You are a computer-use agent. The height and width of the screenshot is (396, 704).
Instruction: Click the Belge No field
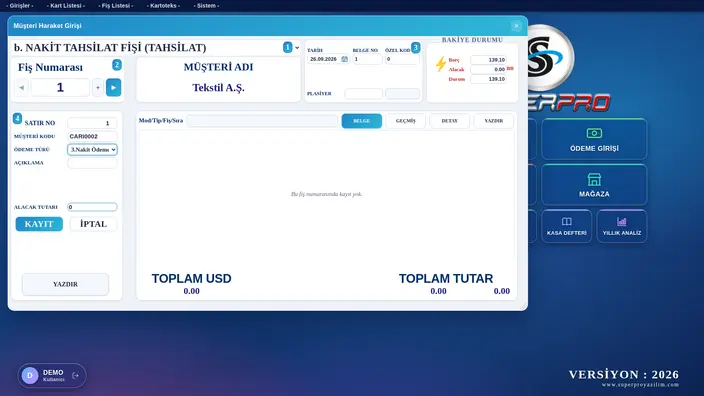367,59
